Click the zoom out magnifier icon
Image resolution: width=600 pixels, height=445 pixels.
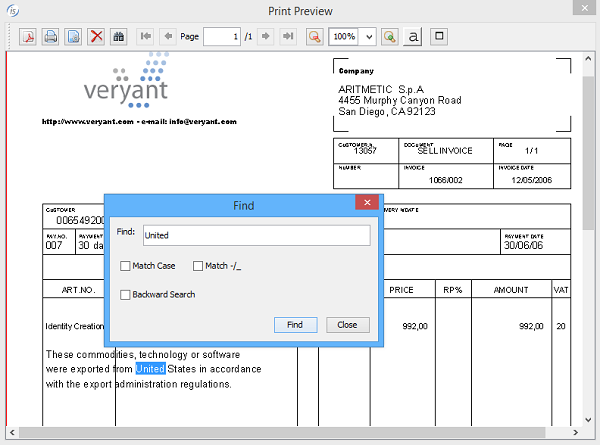pyautogui.click(x=315, y=36)
